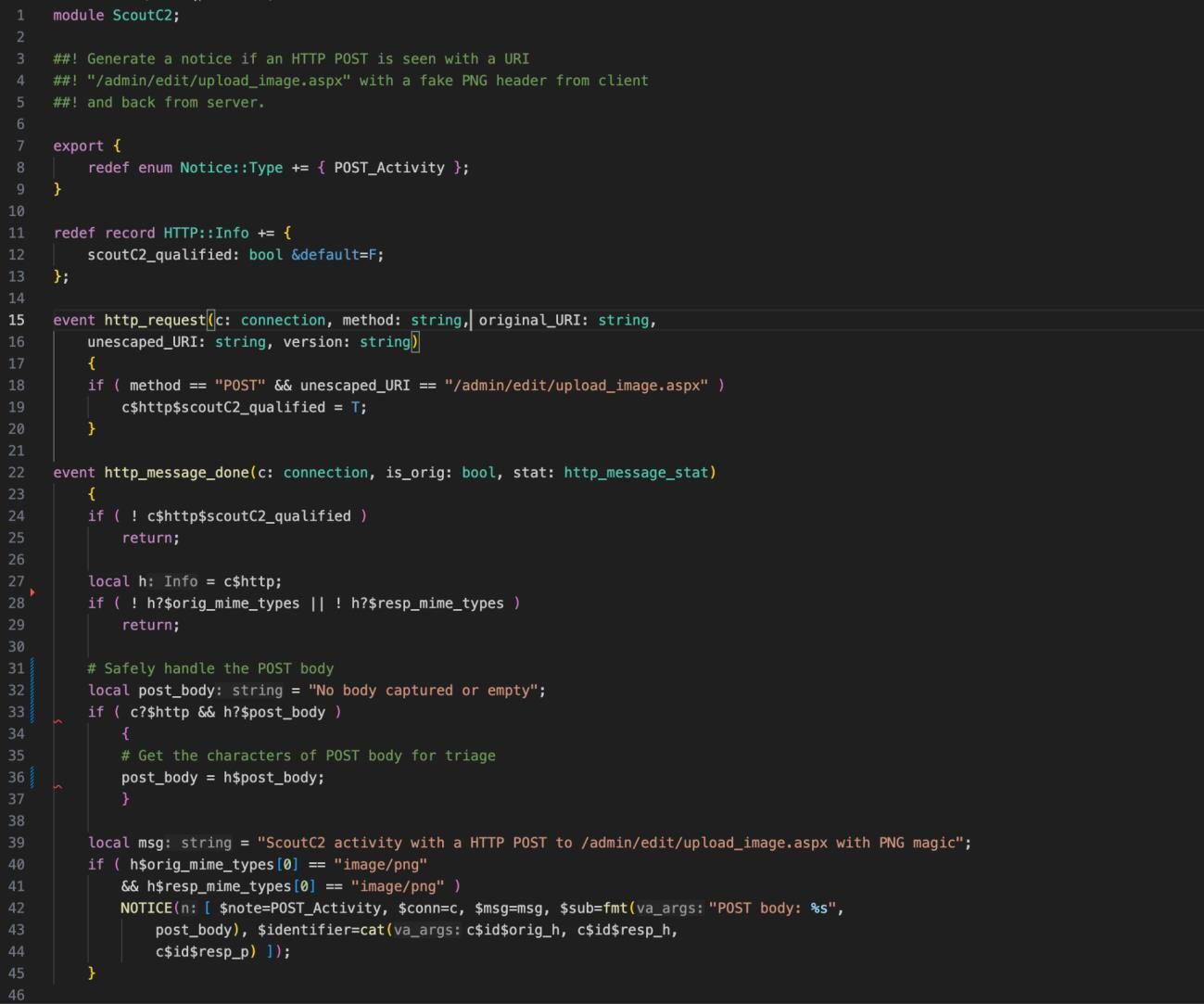The width and height of the screenshot is (1204, 1004).
Task: Click "return;" on line 25
Action: click(x=151, y=538)
